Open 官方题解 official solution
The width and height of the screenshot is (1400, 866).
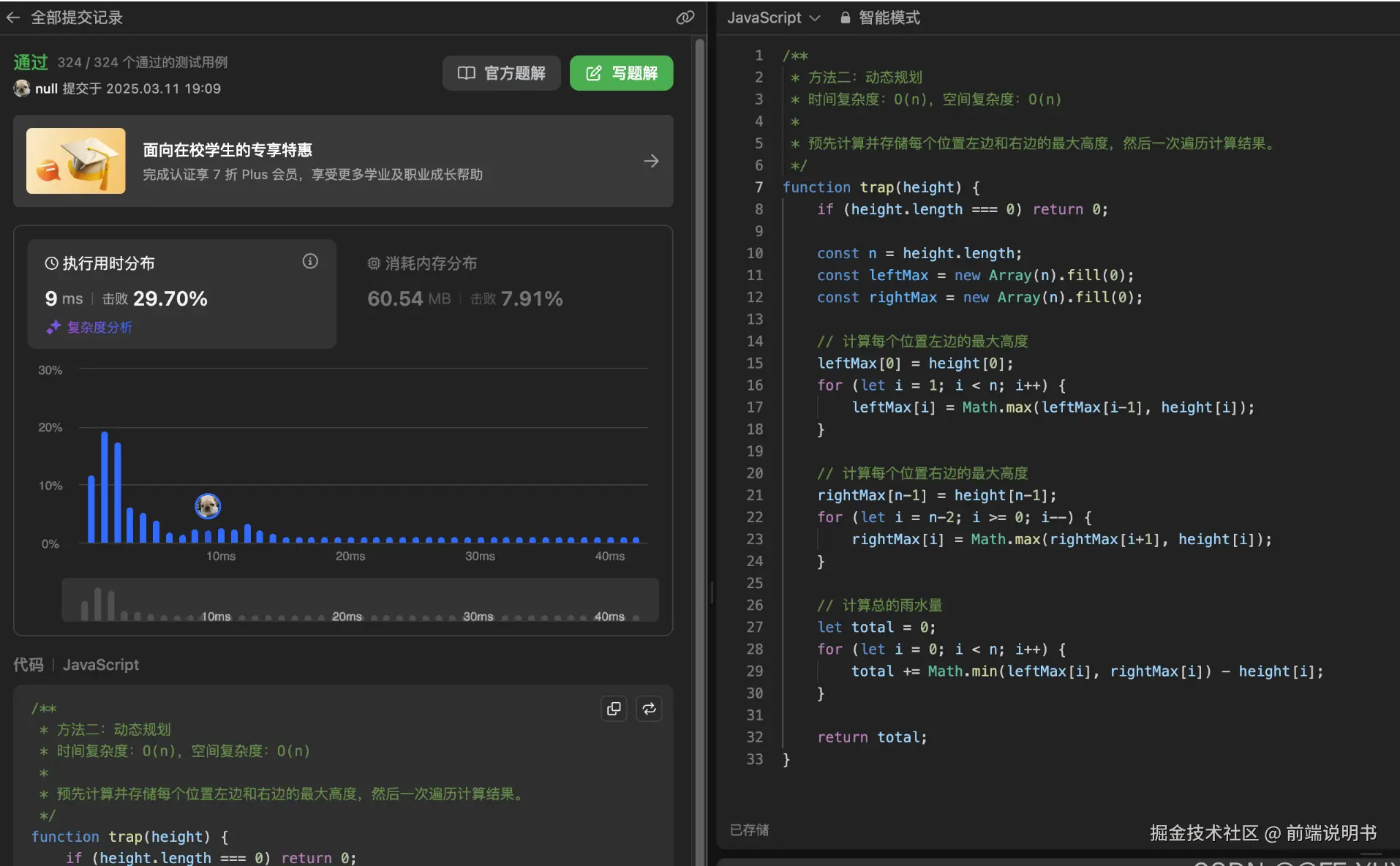501,73
